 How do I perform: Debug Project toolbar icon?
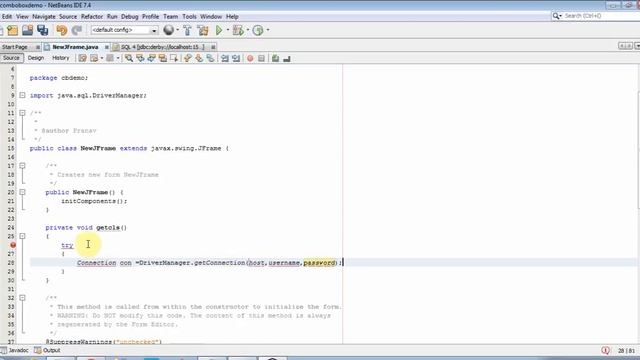pyautogui.click(x=238, y=30)
